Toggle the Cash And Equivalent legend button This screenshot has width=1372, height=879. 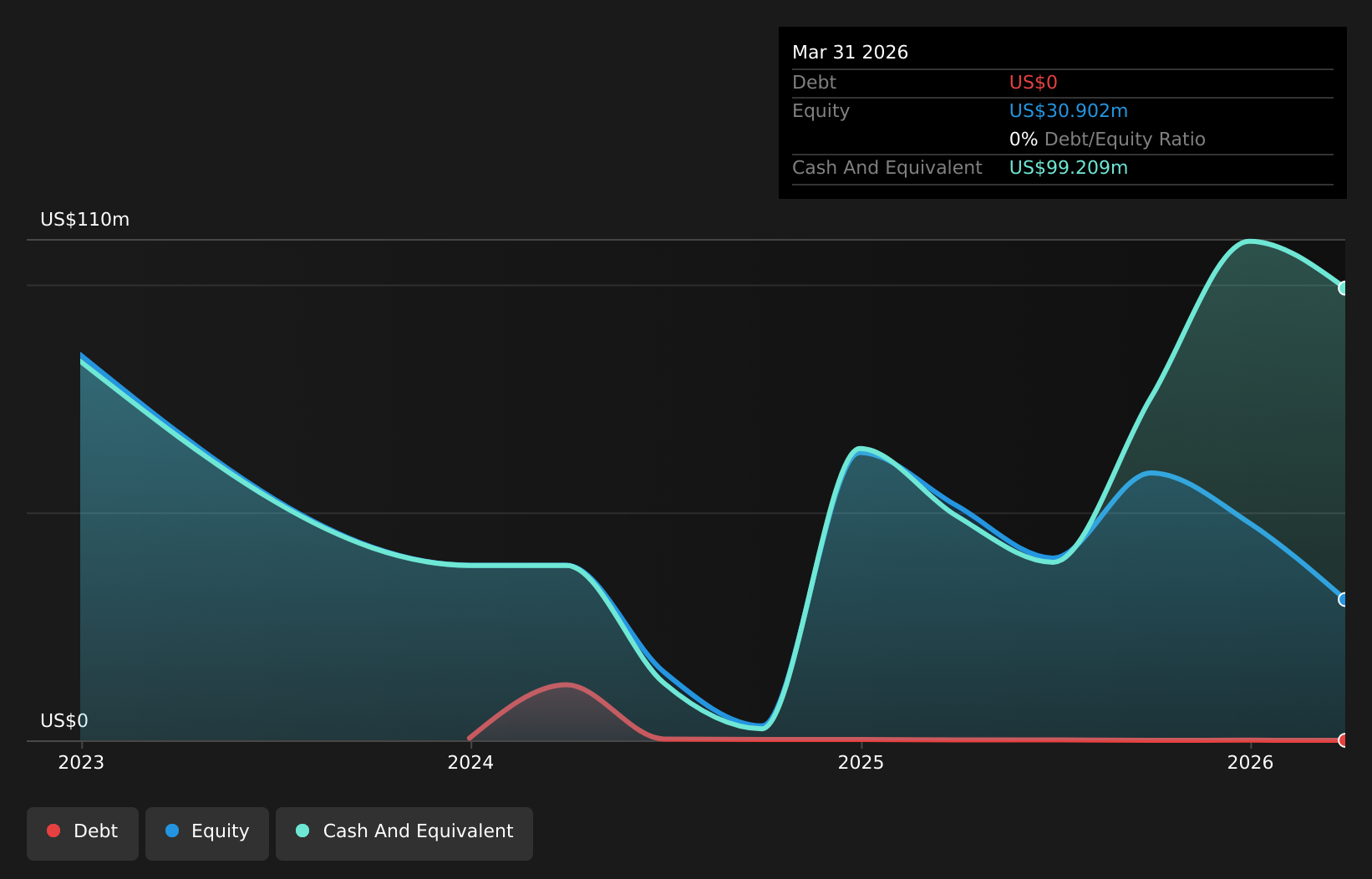(404, 833)
